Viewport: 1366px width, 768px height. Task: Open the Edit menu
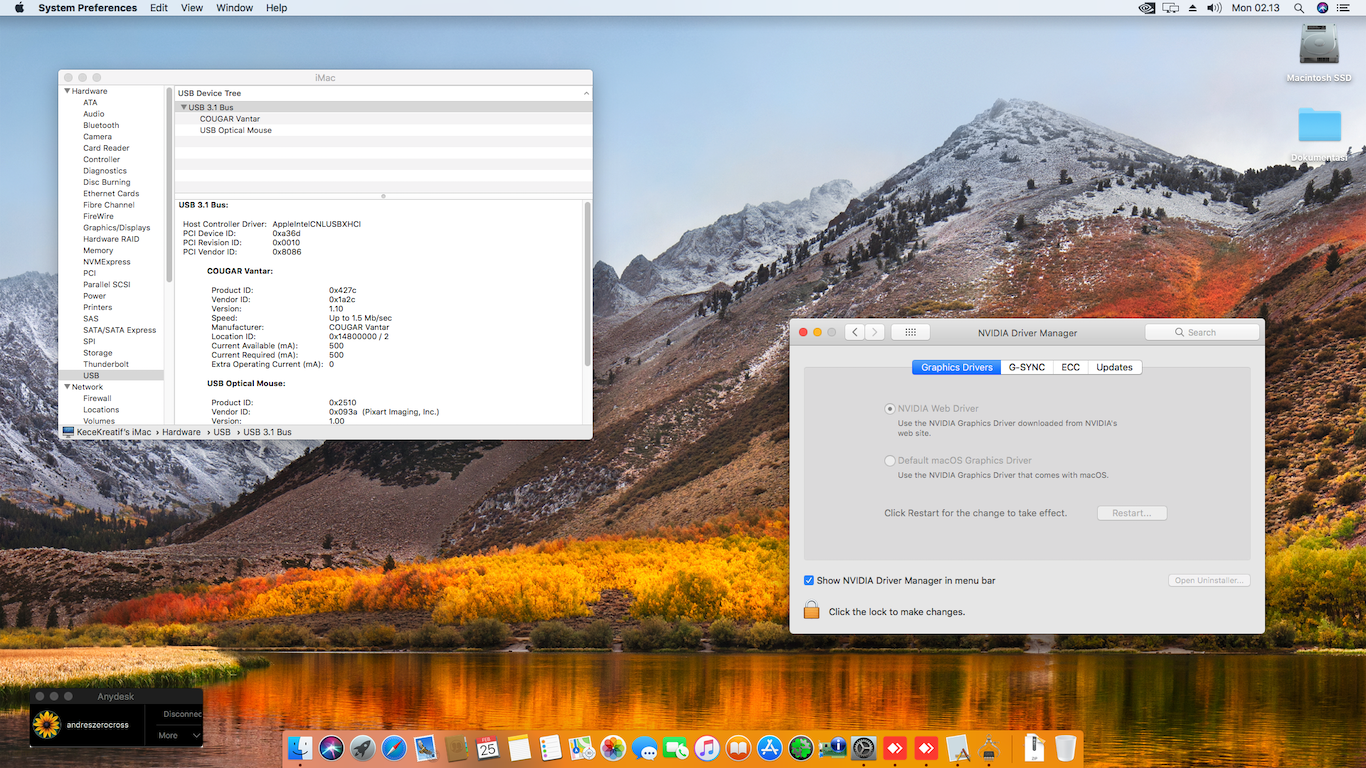(x=159, y=8)
